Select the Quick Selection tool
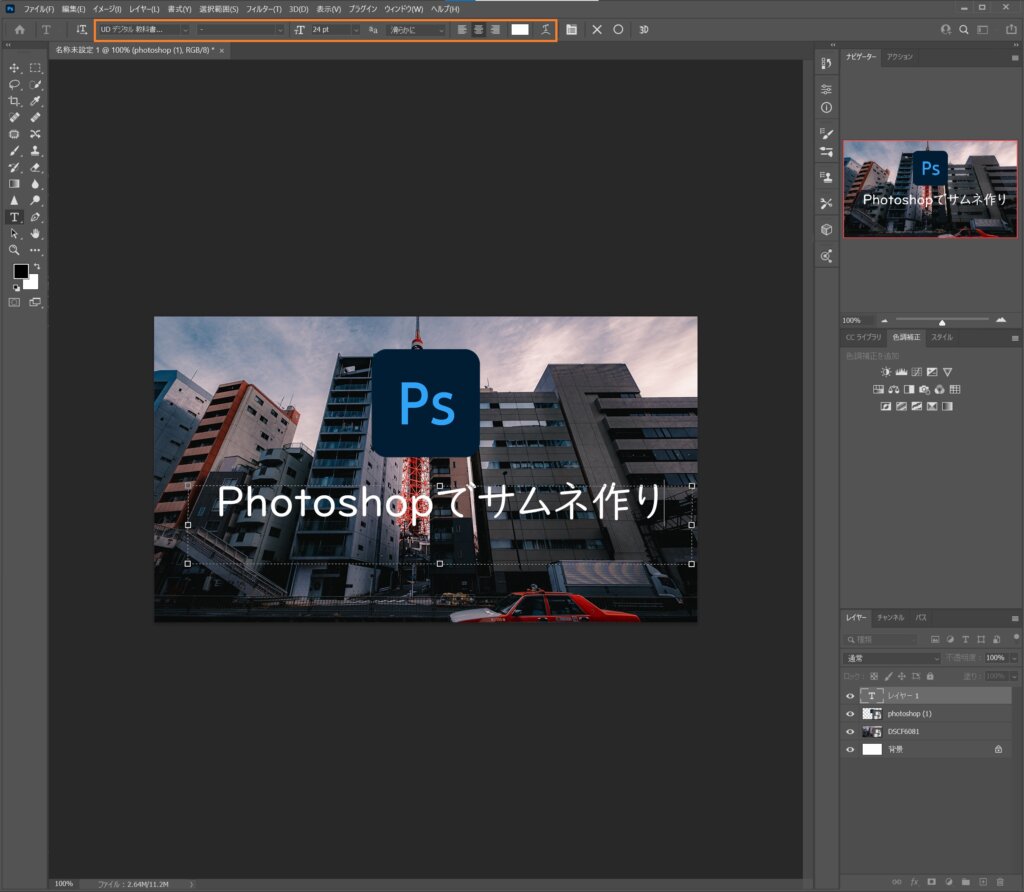The height and width of the screenshot is (892, 1024). [35, 84]
